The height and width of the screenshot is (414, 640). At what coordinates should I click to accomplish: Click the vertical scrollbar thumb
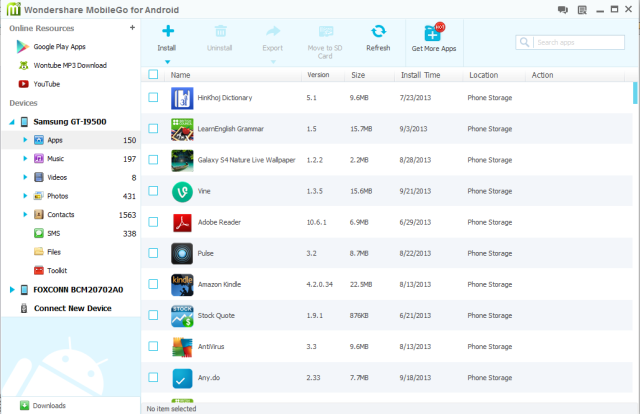tap(635, 93)
